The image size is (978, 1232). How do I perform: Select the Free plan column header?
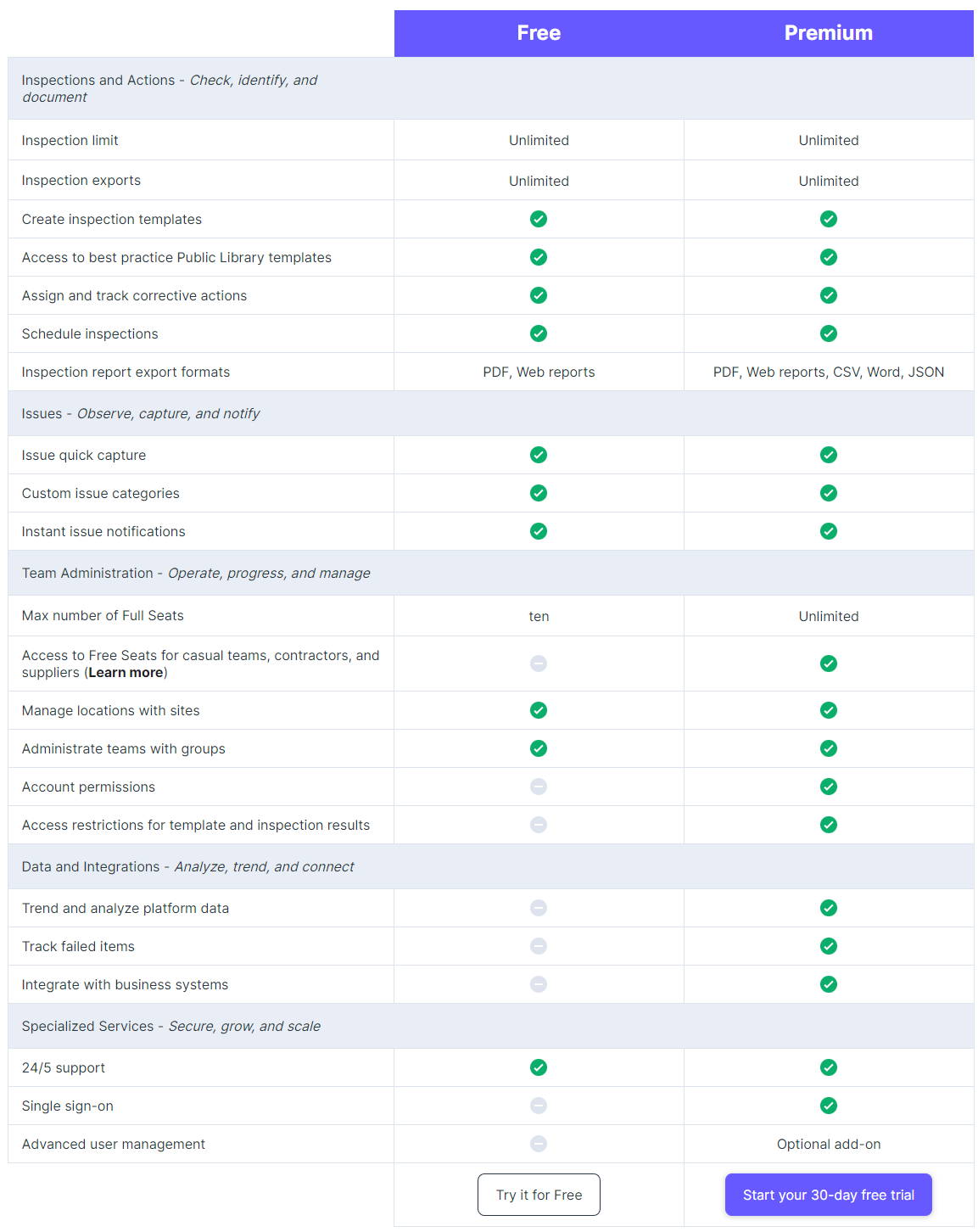tap(539, 33)
